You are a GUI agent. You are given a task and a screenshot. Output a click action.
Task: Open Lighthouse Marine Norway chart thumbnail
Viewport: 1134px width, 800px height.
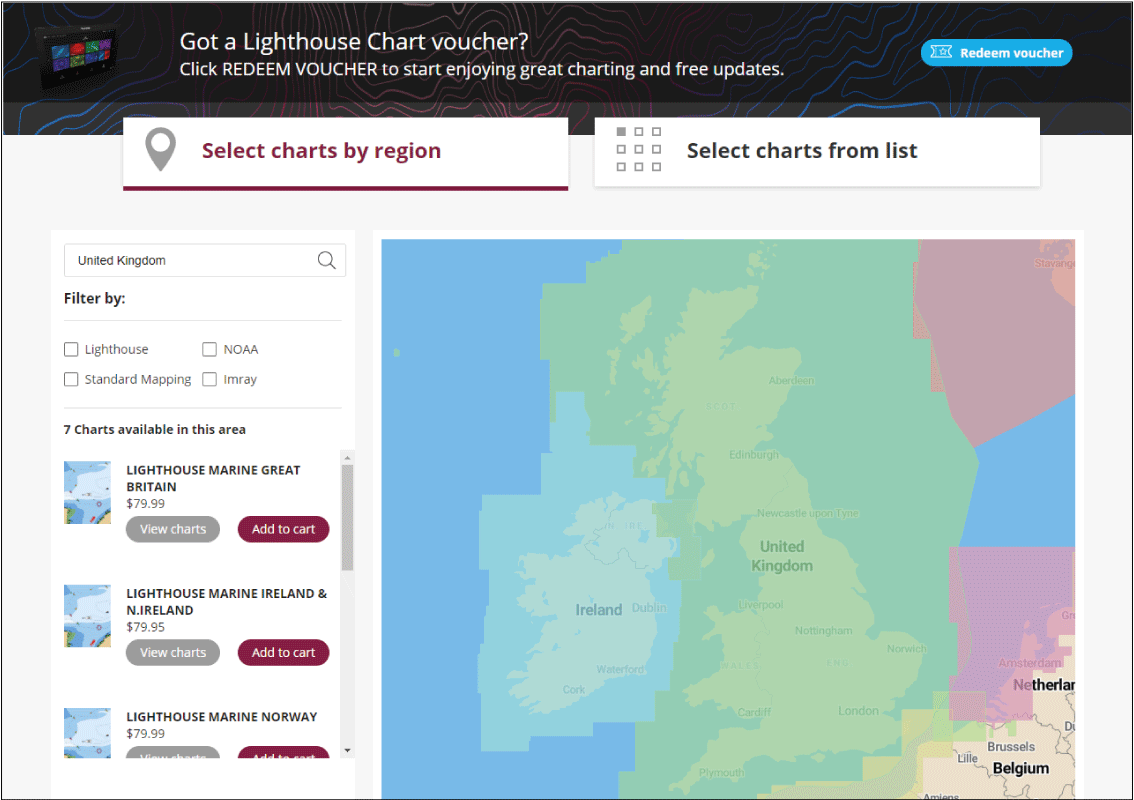[x=87, y=732]
